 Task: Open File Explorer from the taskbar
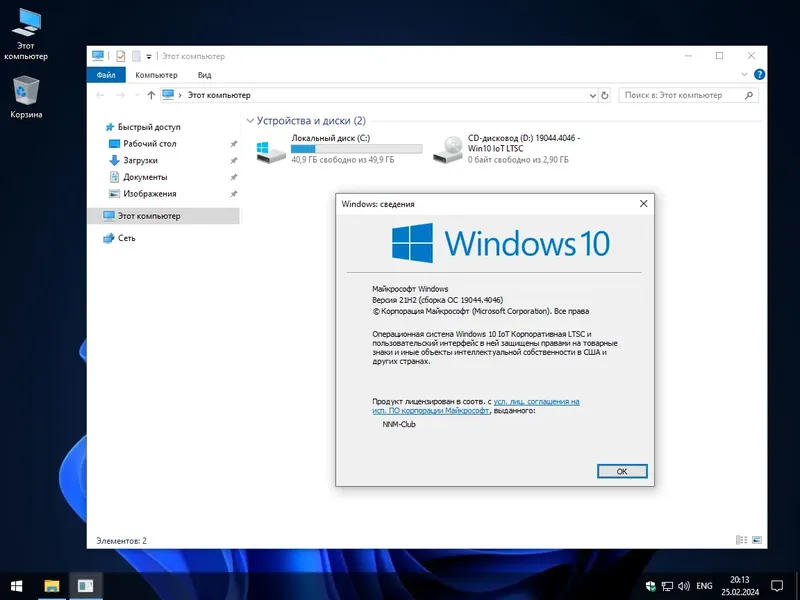click(52, 586)
